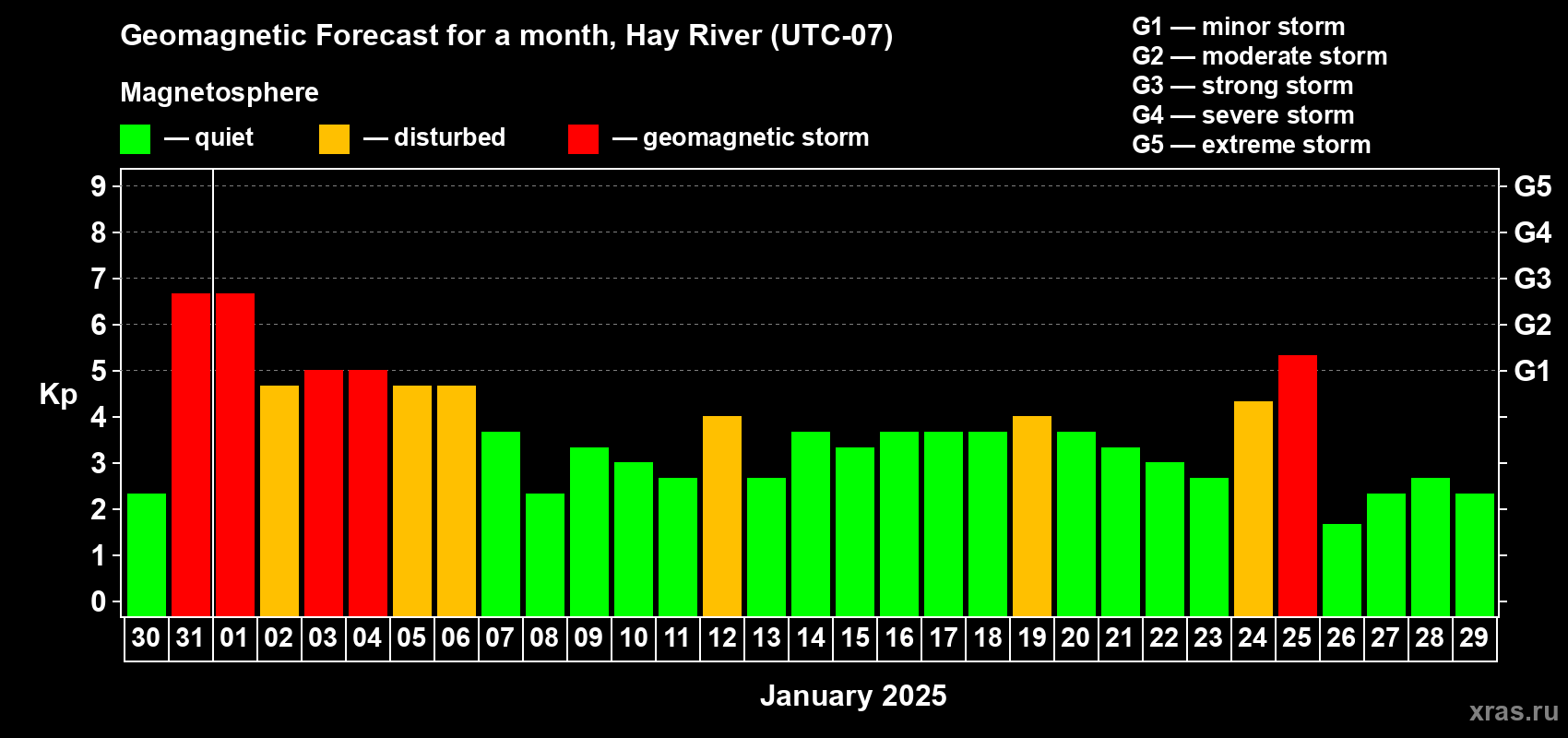Viewport: 1568px width, 738px height.
Task: Click the '— disturbed' legend label
Action: tap(434, 137)
